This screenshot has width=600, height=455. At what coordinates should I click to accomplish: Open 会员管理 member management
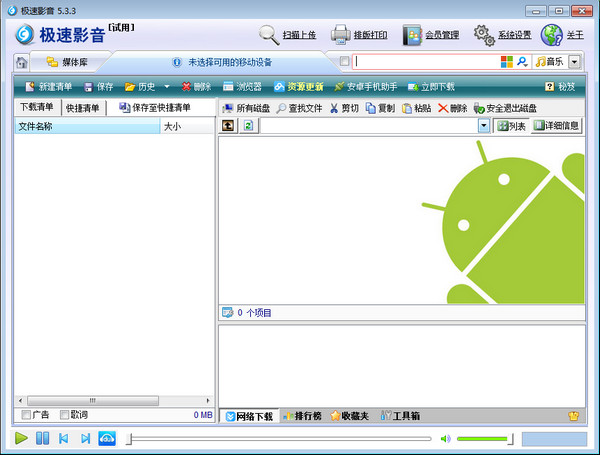(412, 35)
